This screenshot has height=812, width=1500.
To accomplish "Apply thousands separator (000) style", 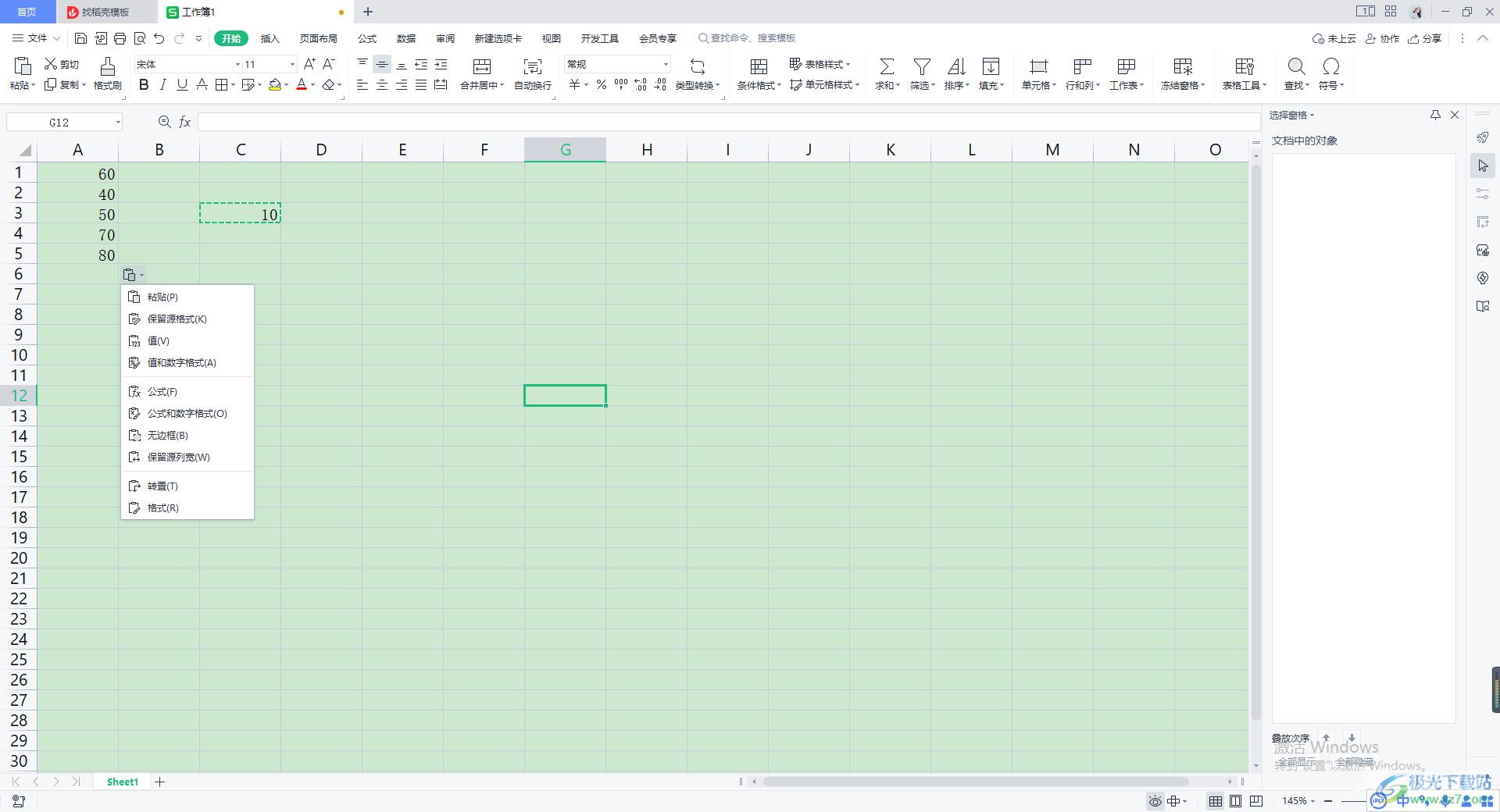I will pos(621,85).
